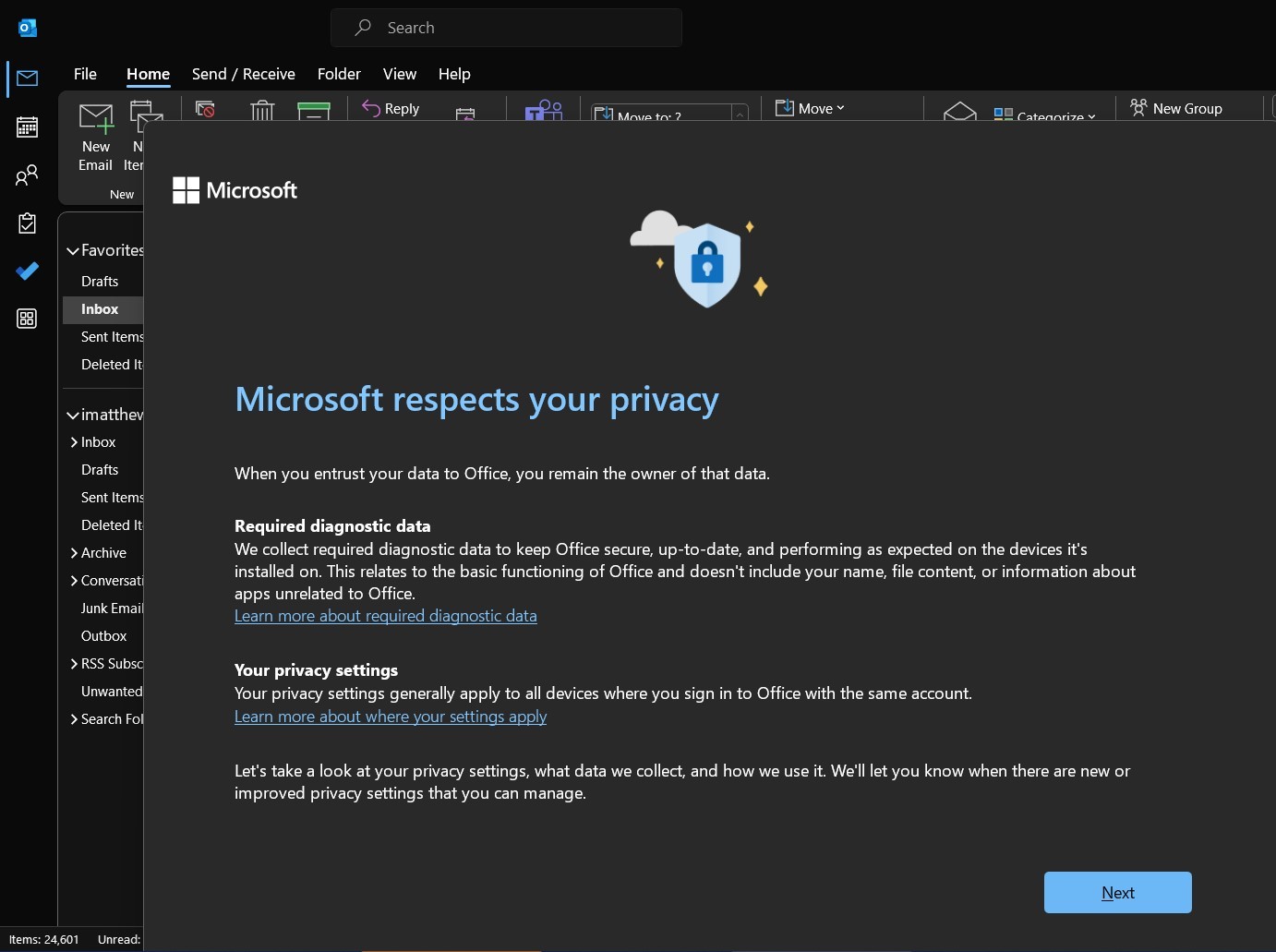This screenshot has height=952, width=1276.
Task: Collapse the Favorites folder group
Action: [73, 250]
